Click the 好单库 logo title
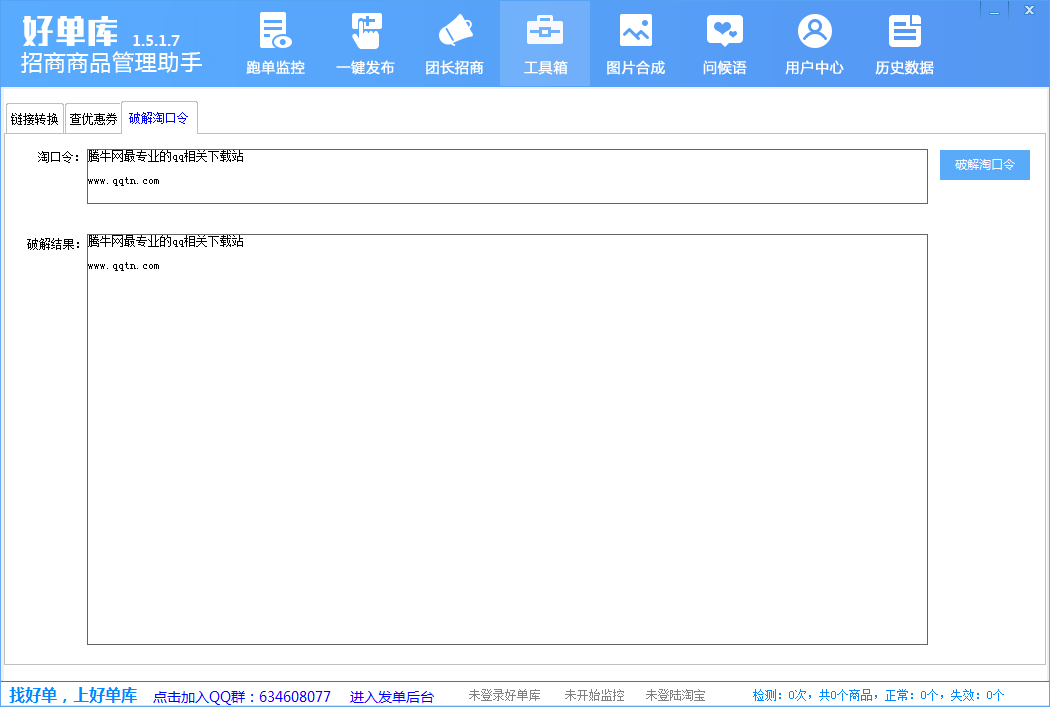 [x=70, y=31]
